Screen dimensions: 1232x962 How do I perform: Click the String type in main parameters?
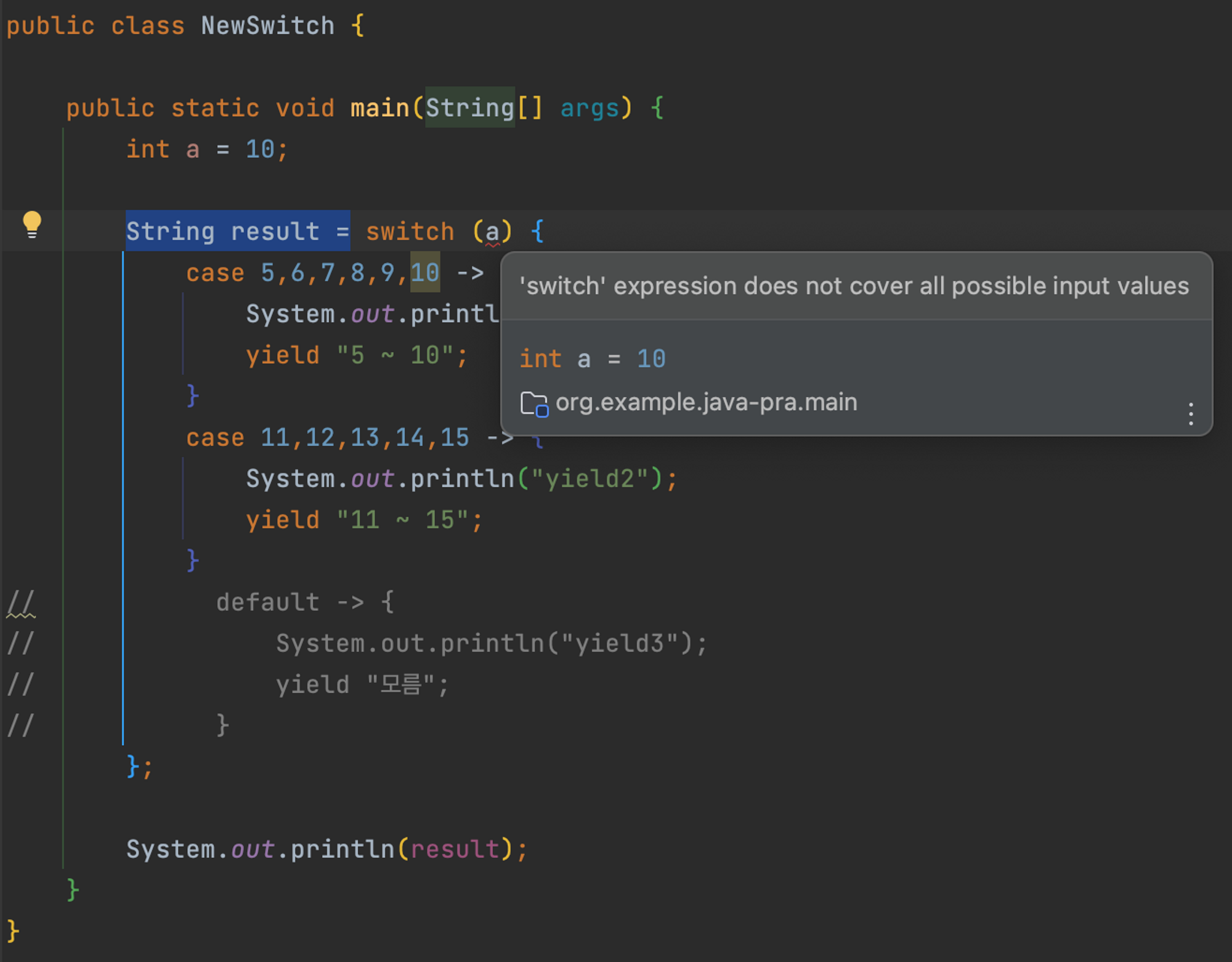coord(469,108)
